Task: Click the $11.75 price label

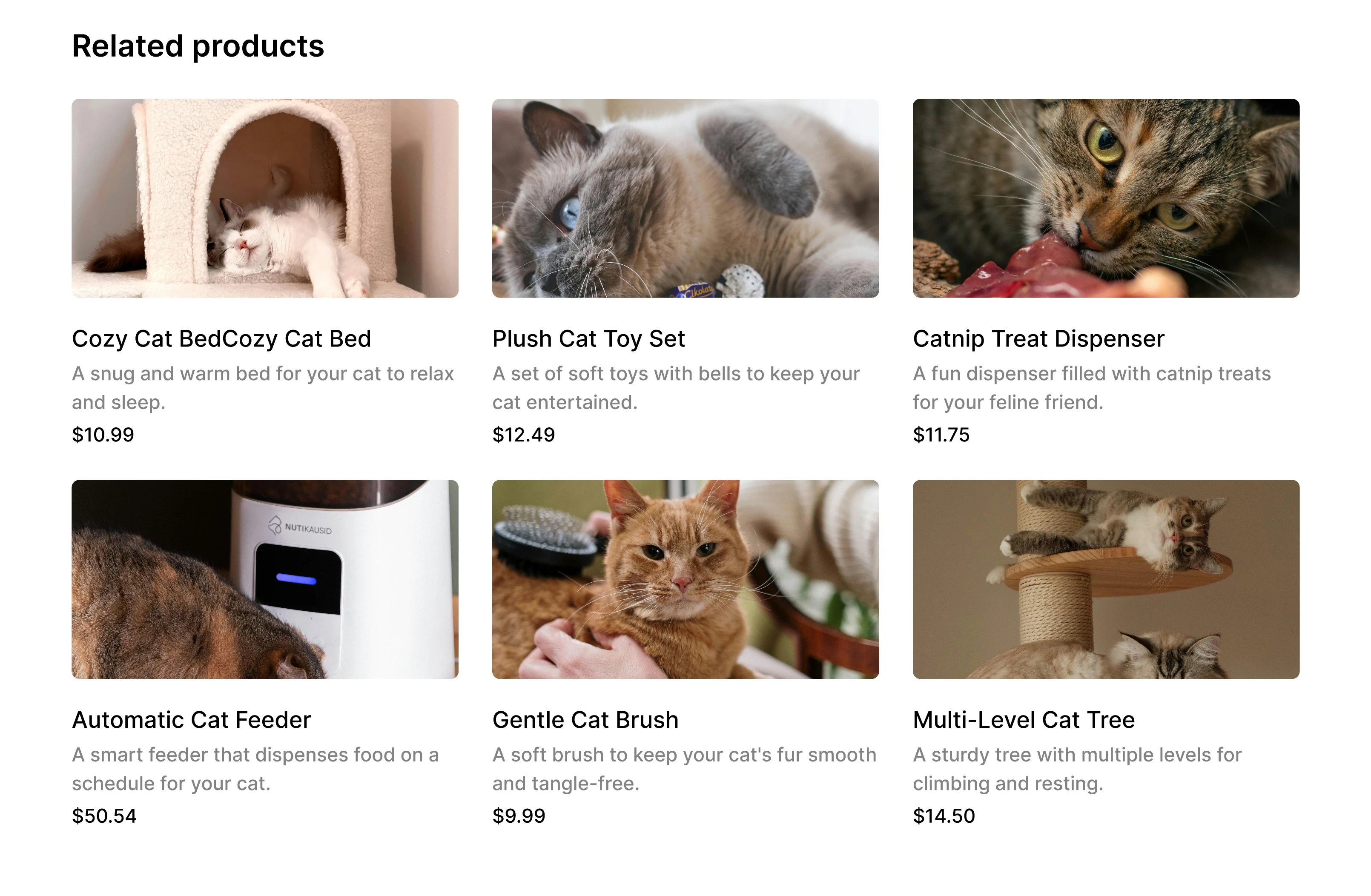Action: coord(941,435)
